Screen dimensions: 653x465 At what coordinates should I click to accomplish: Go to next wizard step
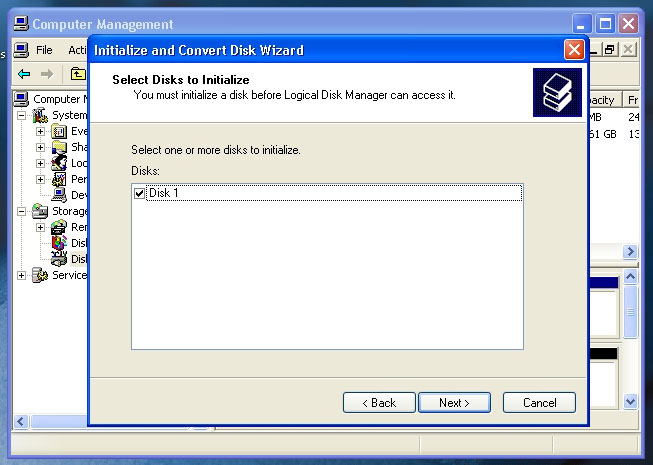coord(454,403)
